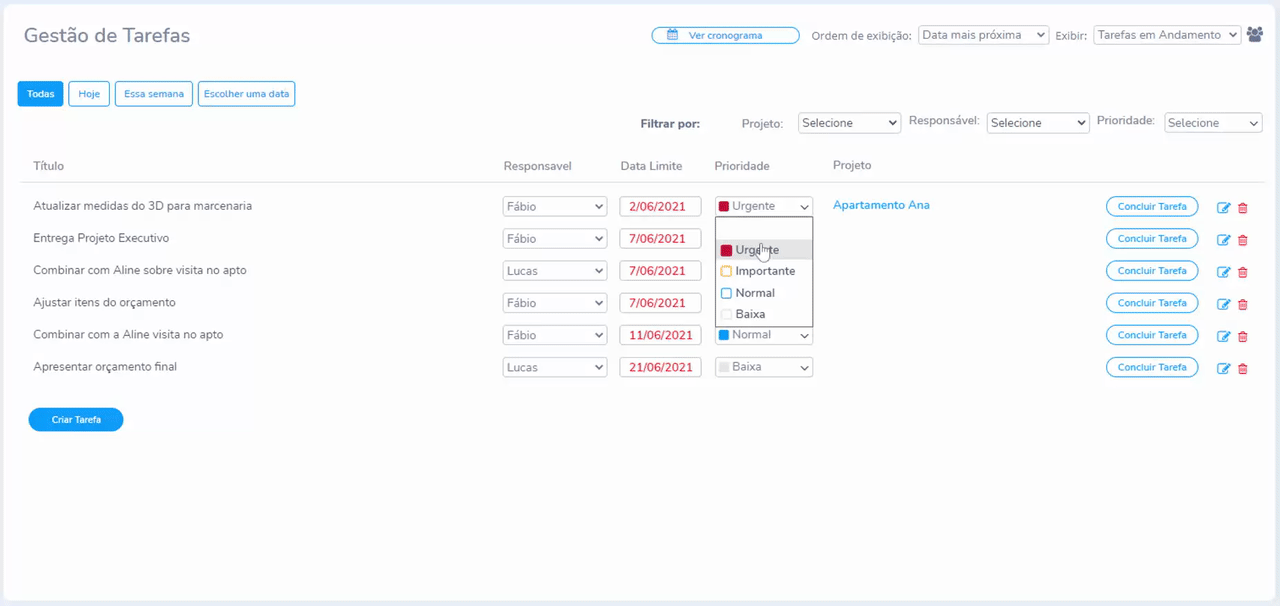This screenshot has height=606, width=1280.
Task: Concluir Tarefa for Apresentar orçamento final
Action: (1152, 367)
